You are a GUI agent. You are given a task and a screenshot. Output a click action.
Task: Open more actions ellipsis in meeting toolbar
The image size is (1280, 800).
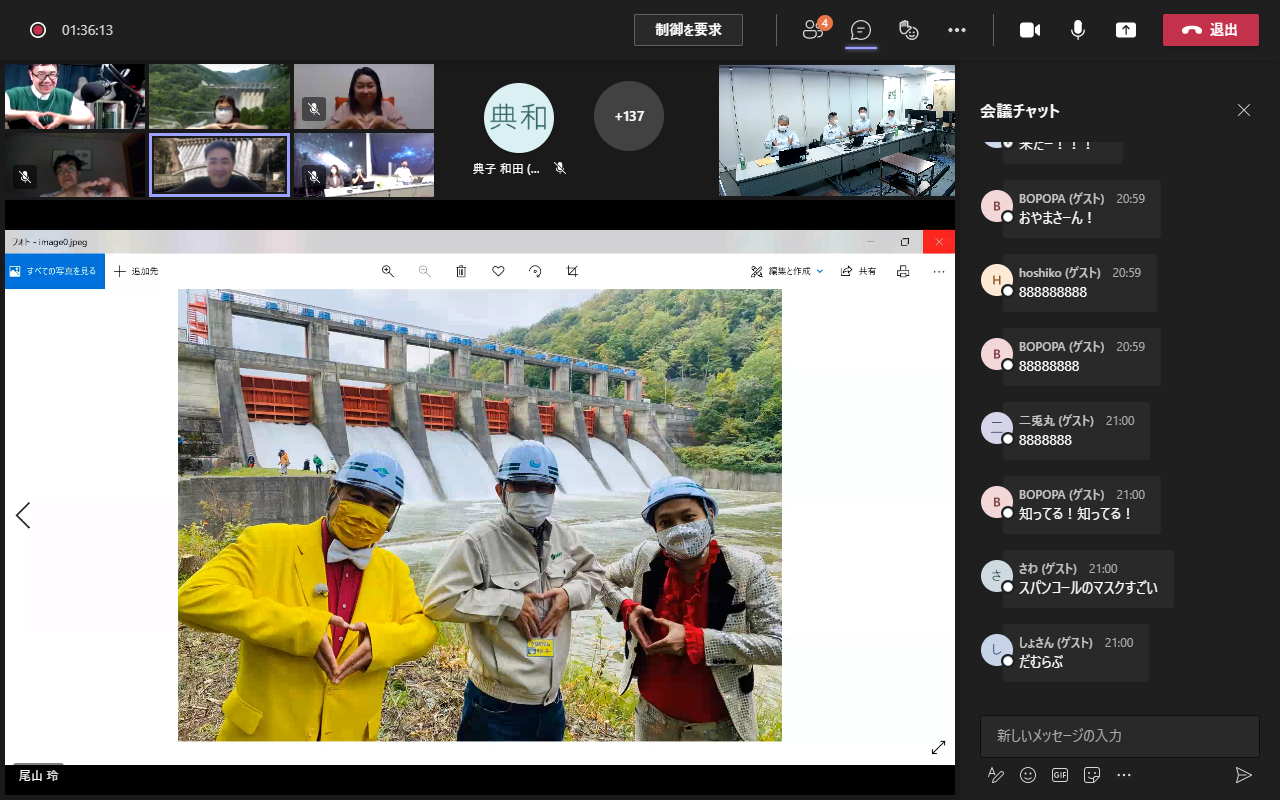click(x=957, y=30)
